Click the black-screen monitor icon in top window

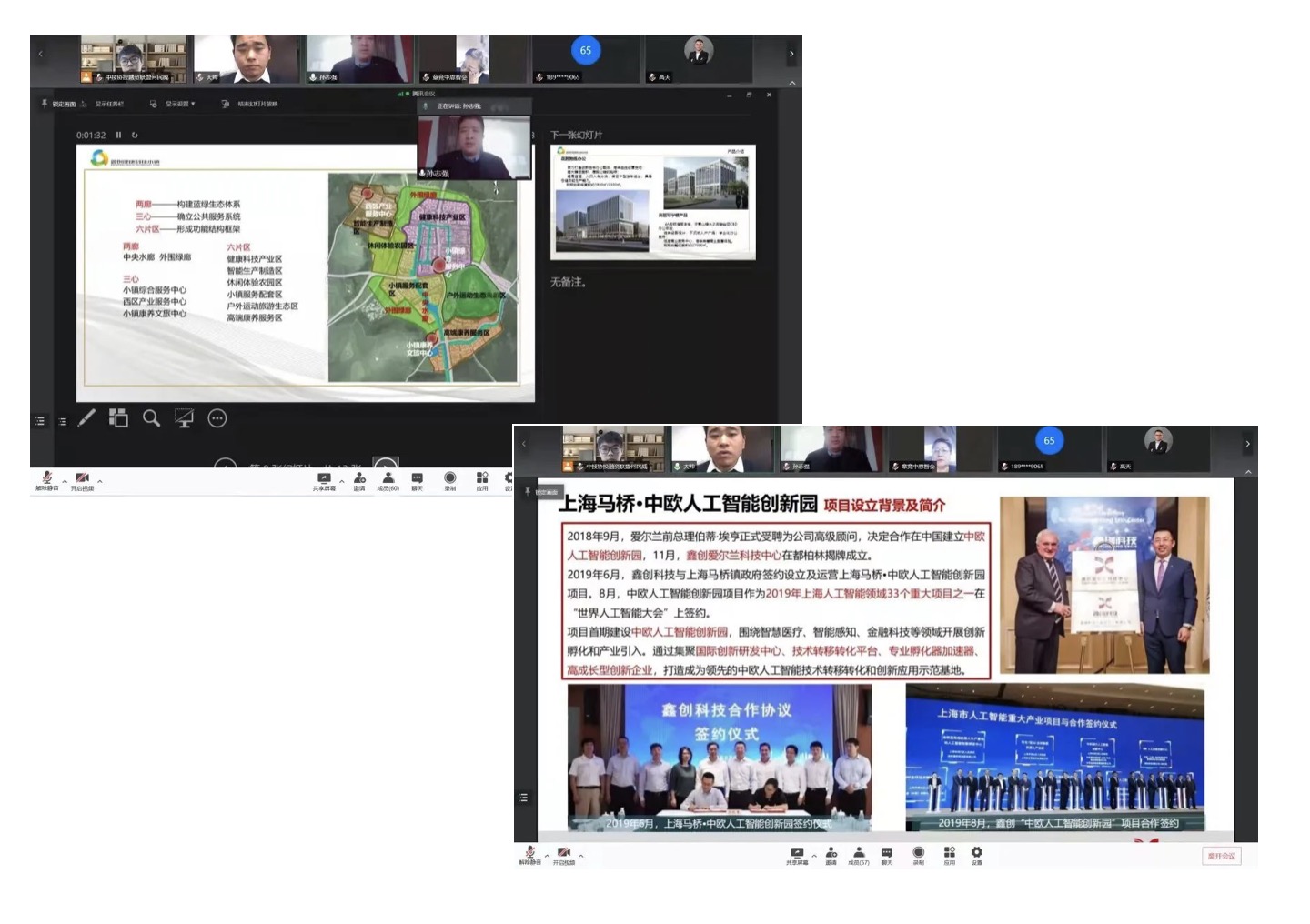(x=184, y=418)
